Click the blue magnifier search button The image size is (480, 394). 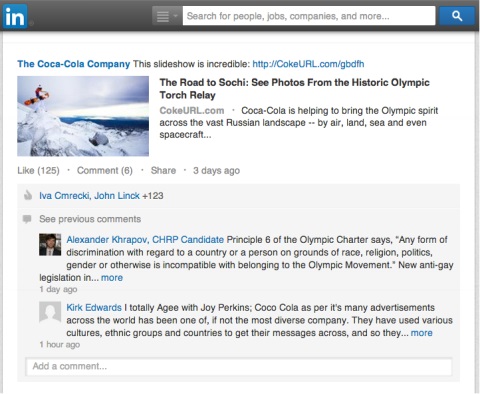point(457,16)
